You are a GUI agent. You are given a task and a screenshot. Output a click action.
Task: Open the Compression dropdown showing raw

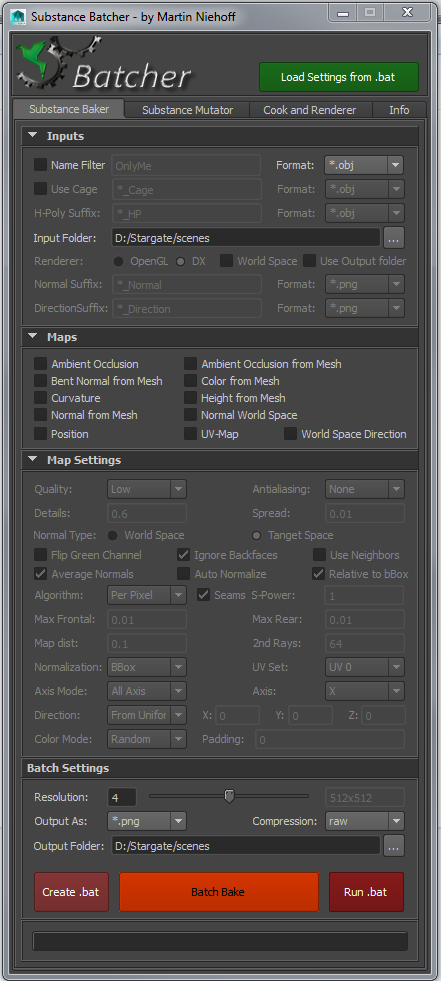coord(365,820)
